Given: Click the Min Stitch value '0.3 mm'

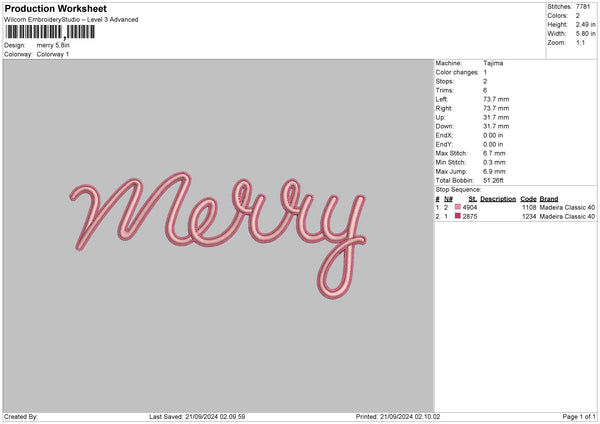Looking at the screenshot, I should click(x=494, y=162).
